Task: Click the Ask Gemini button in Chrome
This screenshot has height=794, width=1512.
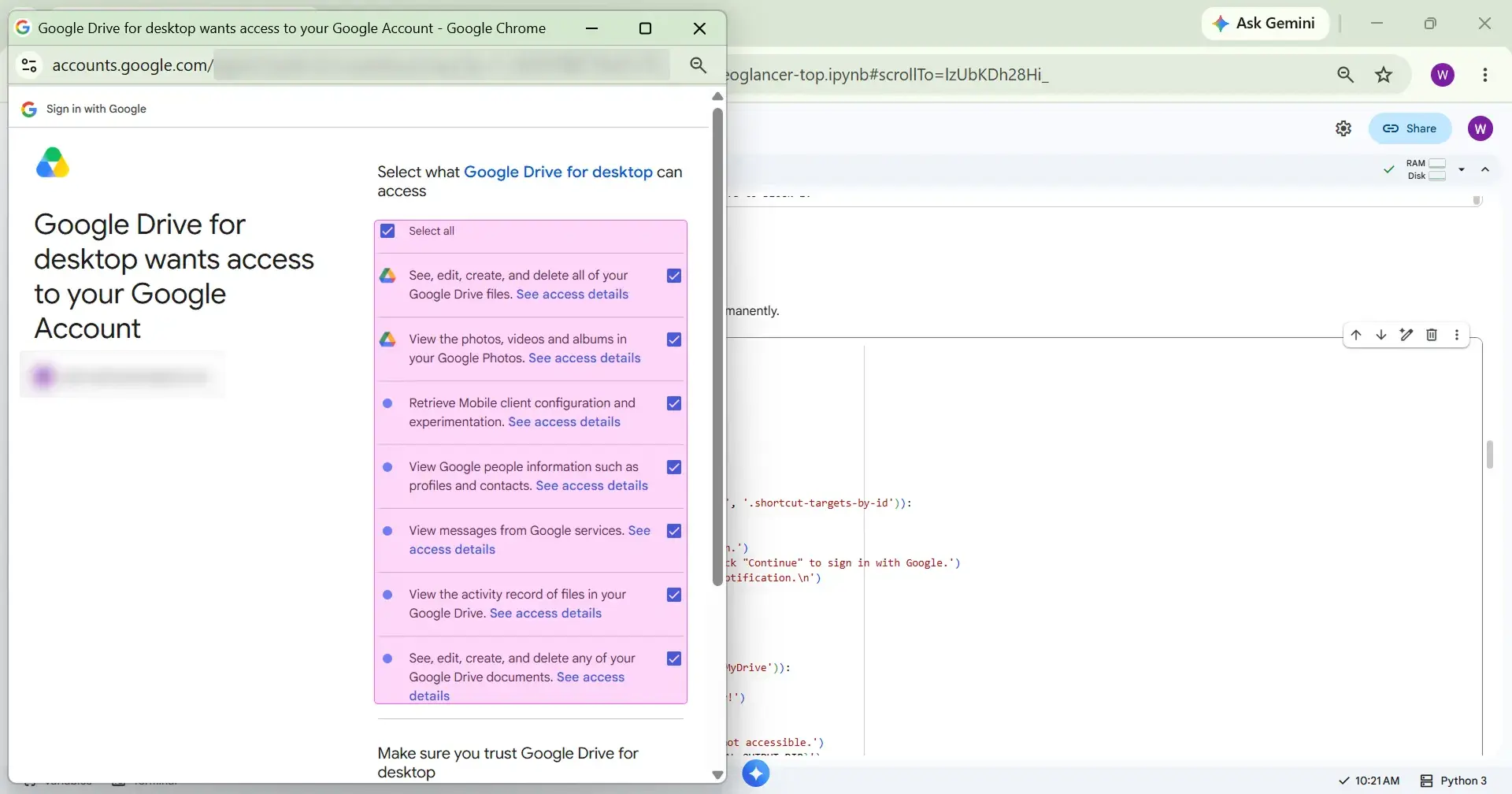Action: (1265, 24)
